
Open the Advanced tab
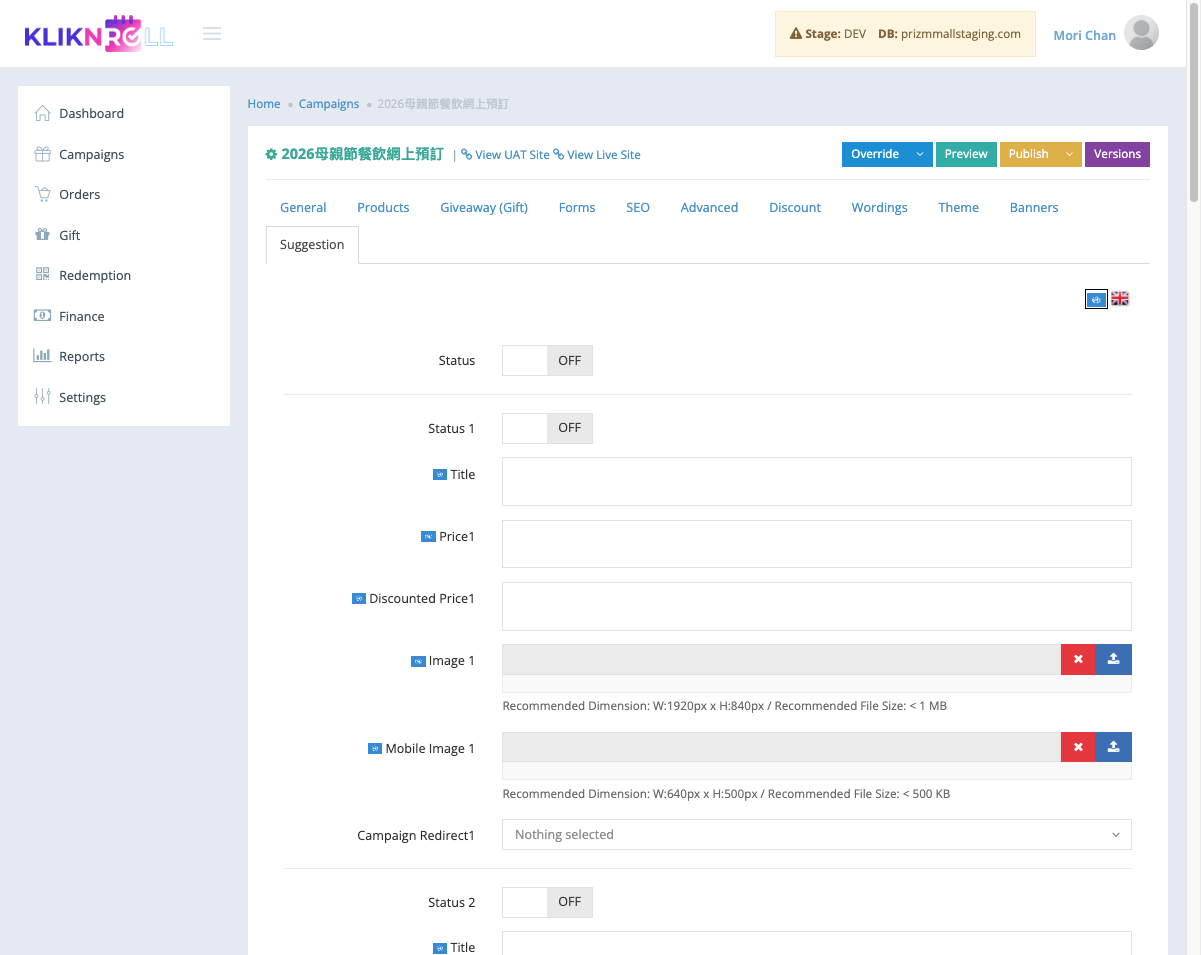pyautogui.click(x=709, y=208)
